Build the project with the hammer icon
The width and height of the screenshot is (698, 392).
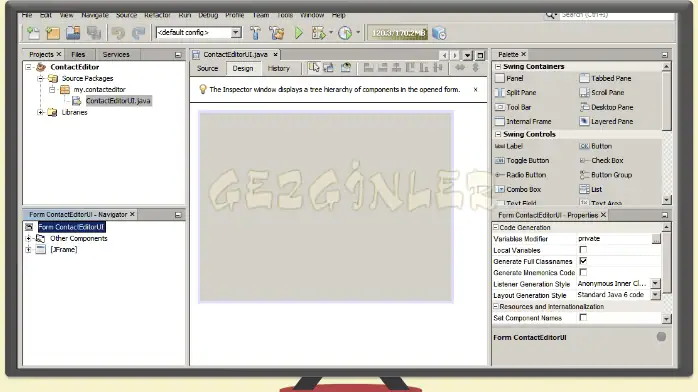point(256,33)
